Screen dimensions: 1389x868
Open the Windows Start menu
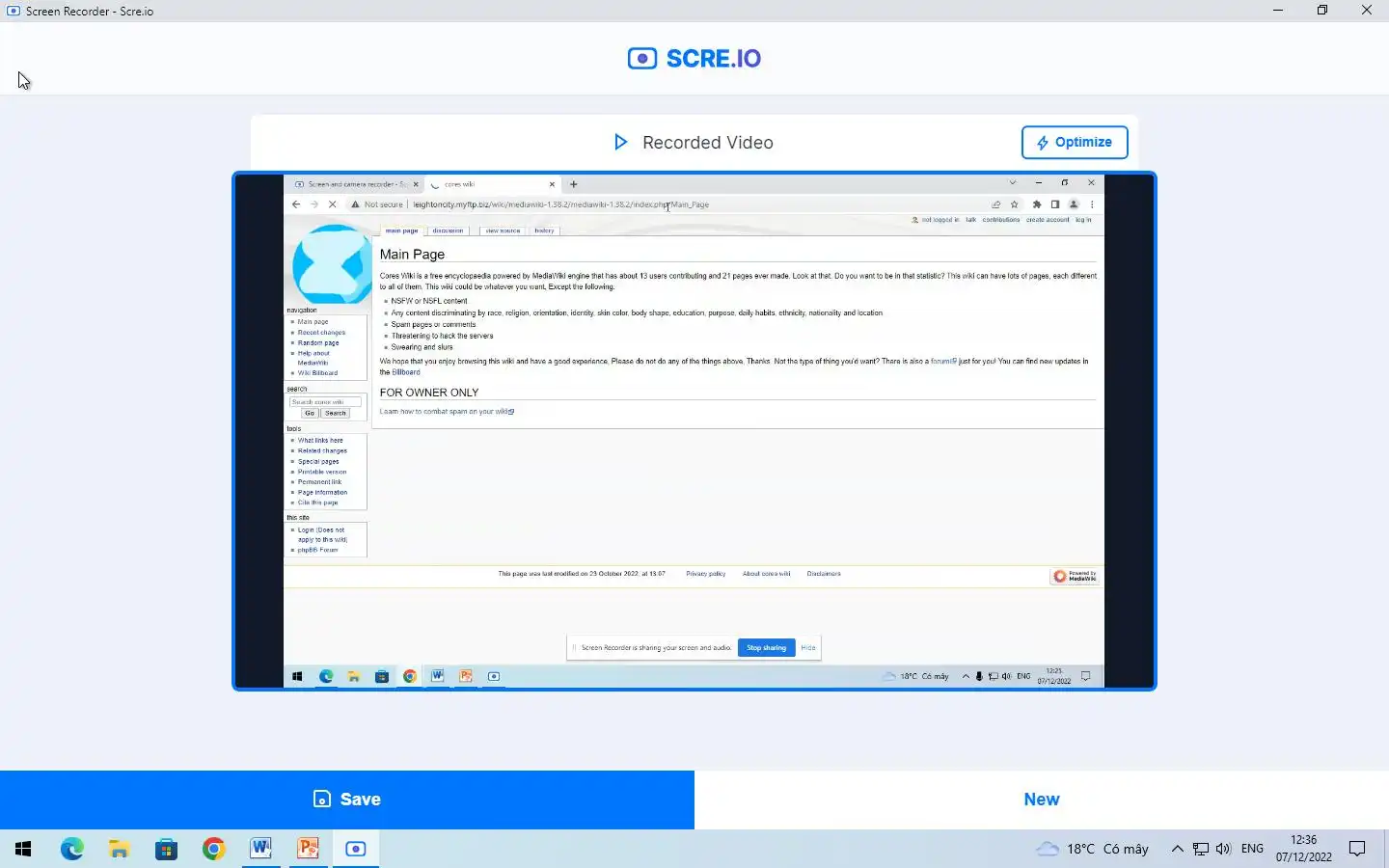click(x=23, y=849)
